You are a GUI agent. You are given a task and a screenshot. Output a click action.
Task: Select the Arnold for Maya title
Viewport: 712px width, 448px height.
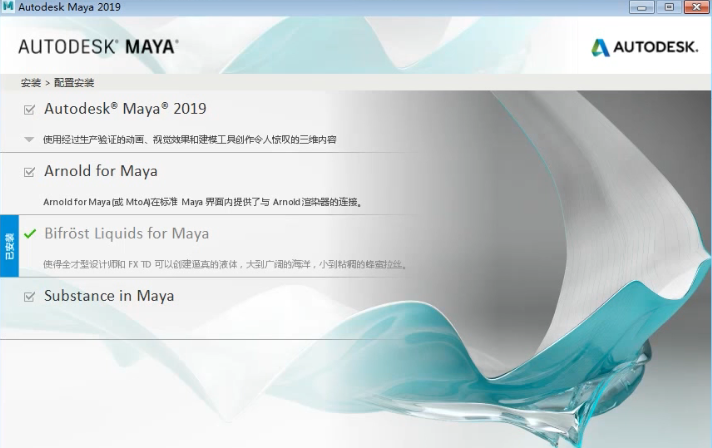101,171
